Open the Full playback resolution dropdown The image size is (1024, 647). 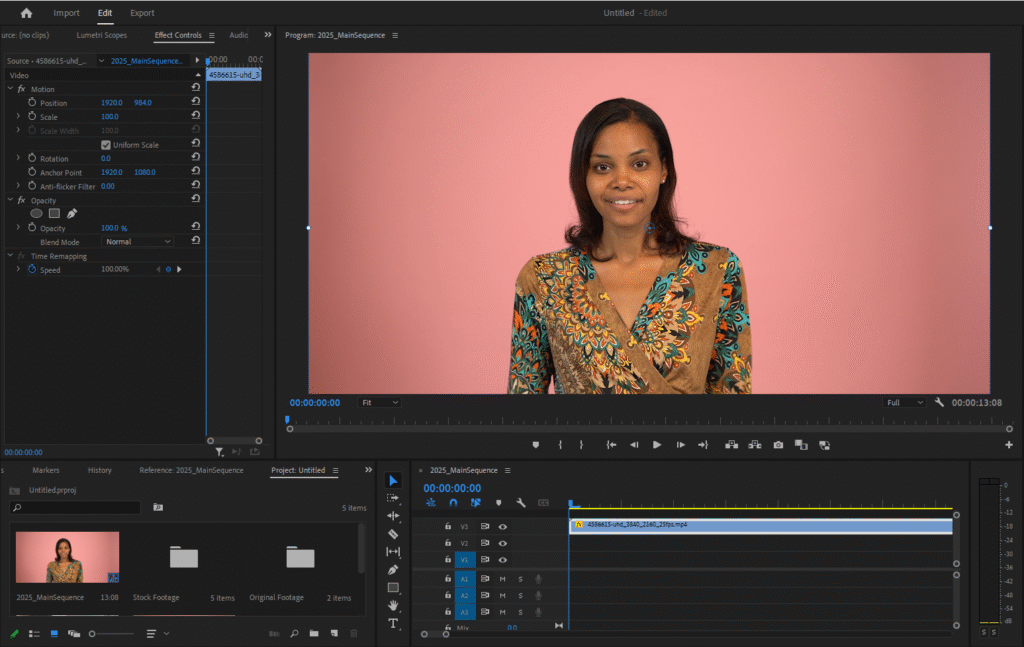tap(904, 403)
